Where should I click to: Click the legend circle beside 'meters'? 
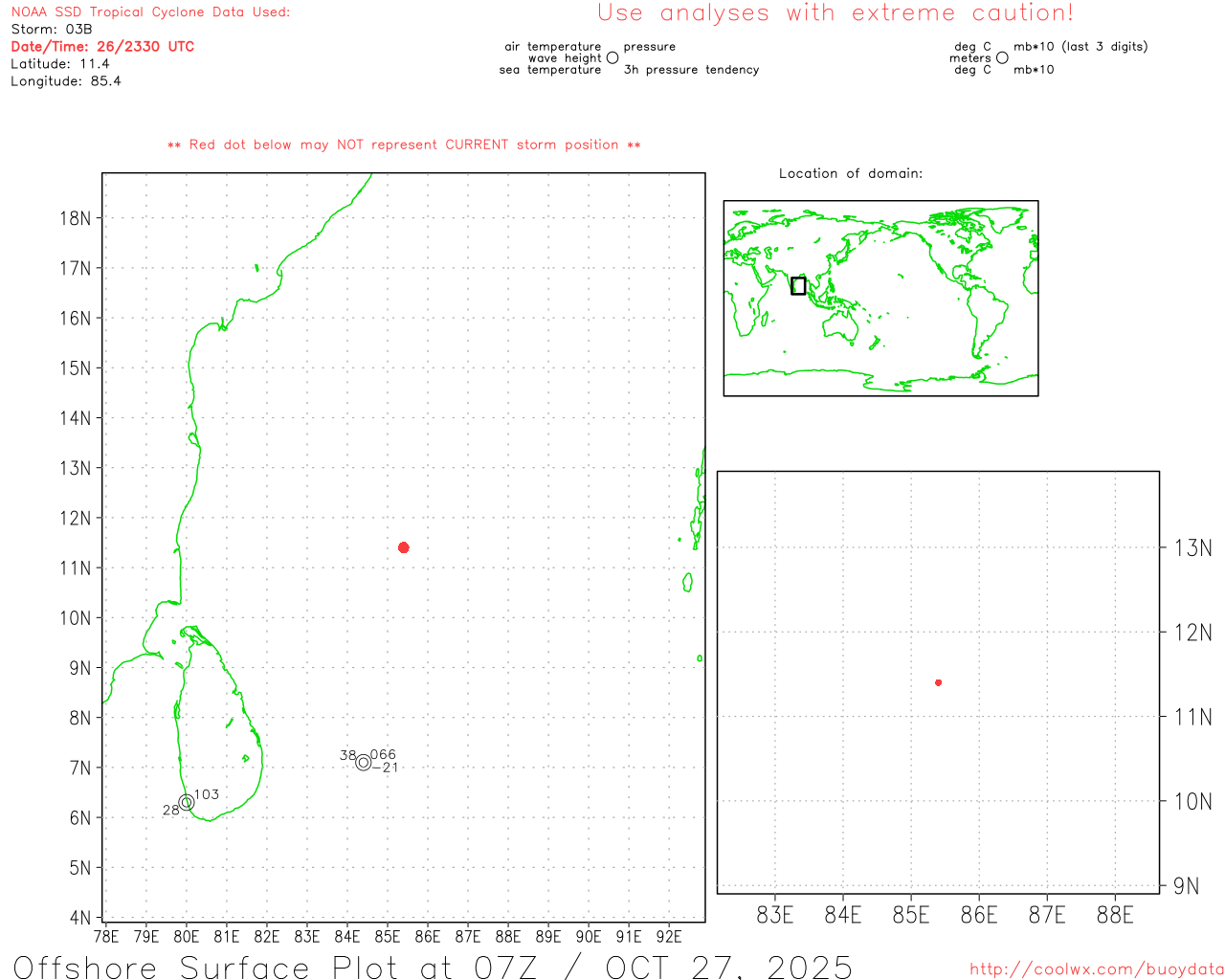tap(1002, 58)
